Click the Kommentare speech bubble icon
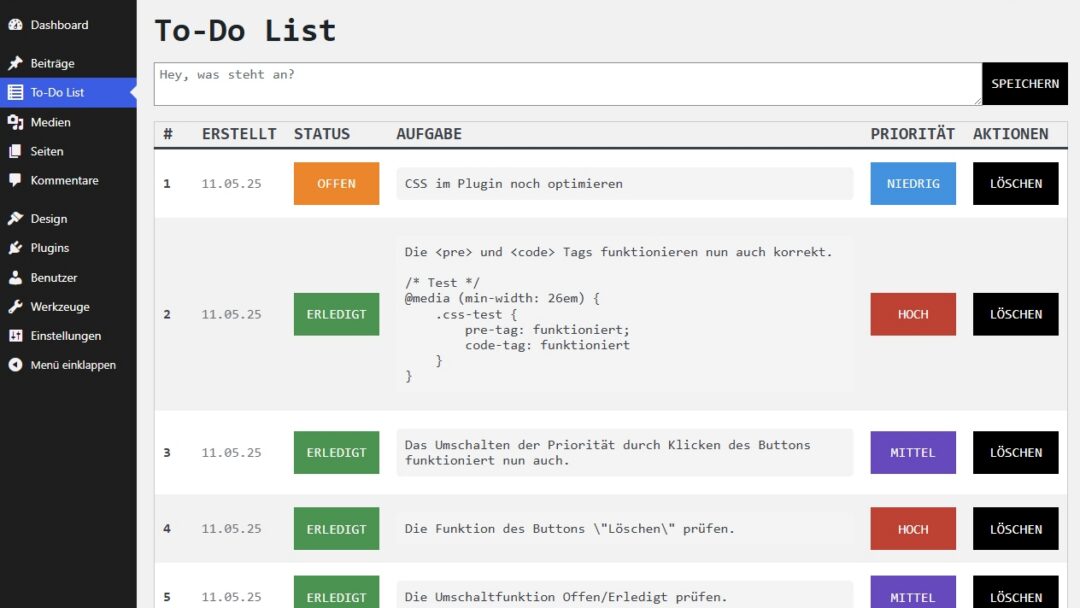The height and width of the screenshot is (608, 1080). 15,181
